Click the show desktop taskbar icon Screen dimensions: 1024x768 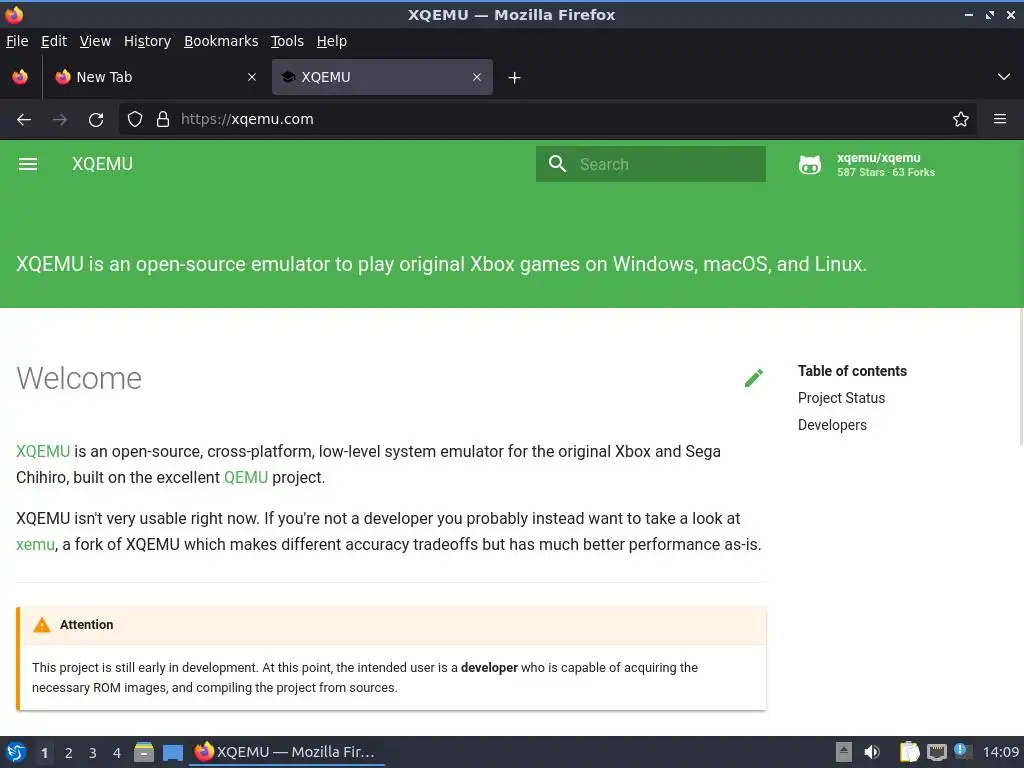172,752
